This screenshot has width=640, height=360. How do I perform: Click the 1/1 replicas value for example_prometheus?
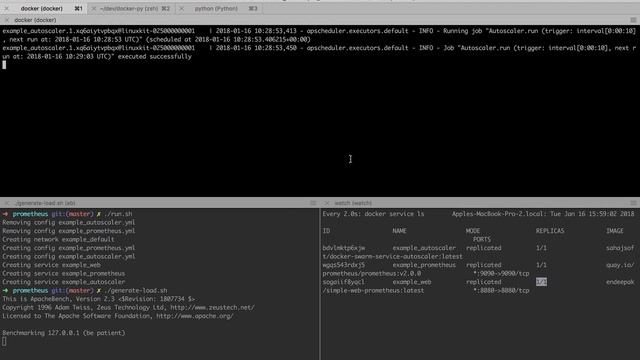541,265
